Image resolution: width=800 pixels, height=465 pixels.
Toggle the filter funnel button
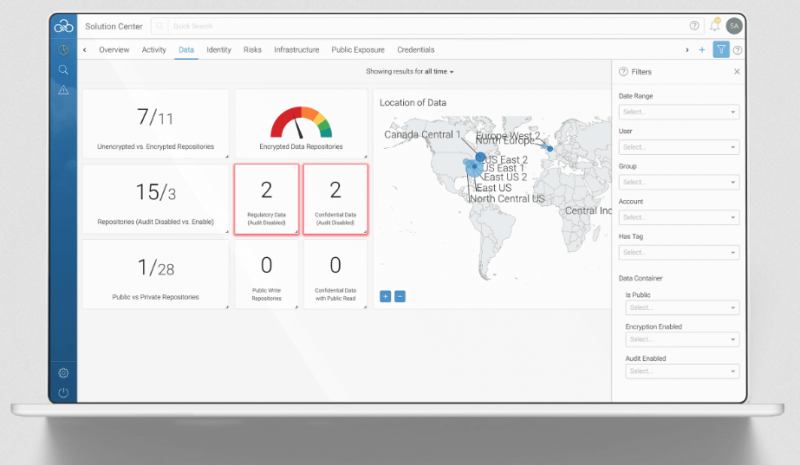(x=721, y=49)
